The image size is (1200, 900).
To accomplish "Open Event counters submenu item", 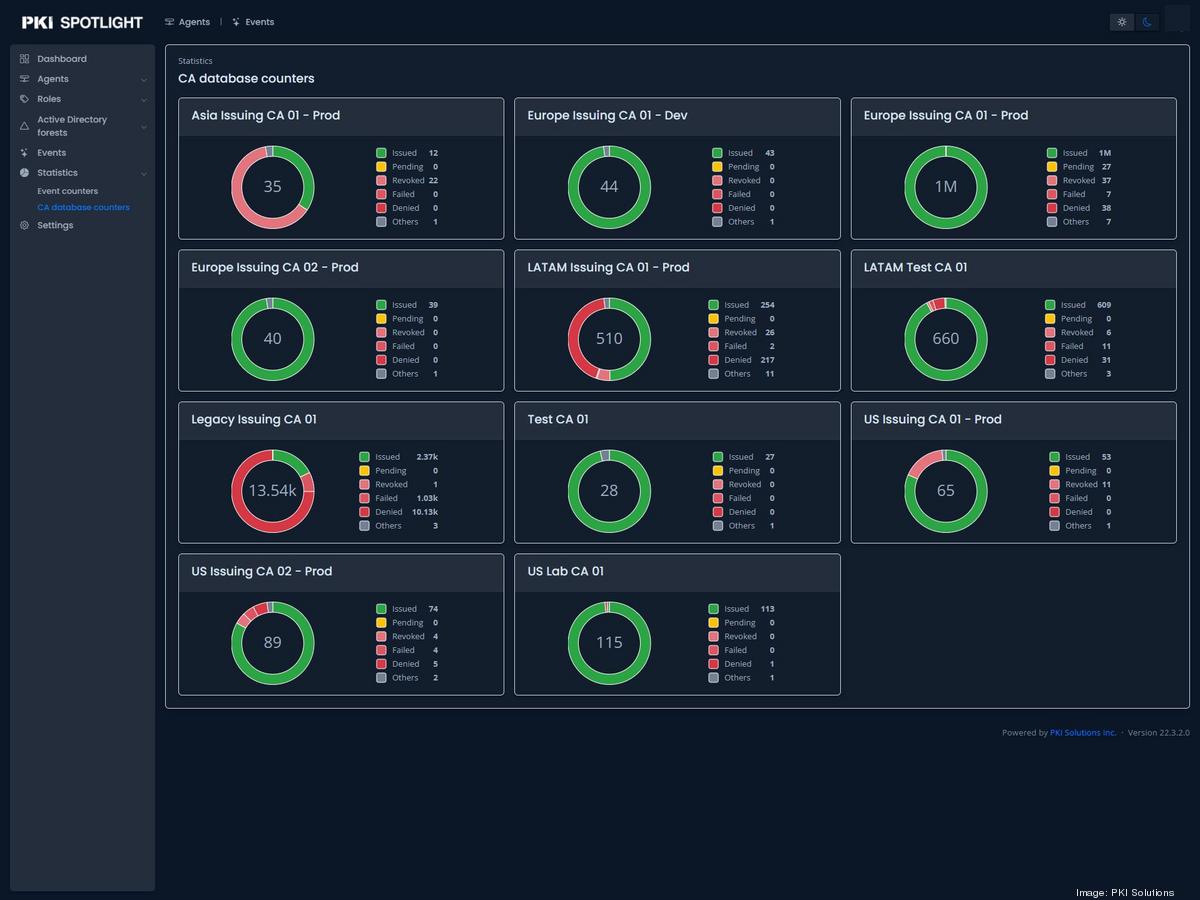I will [67, 191].
